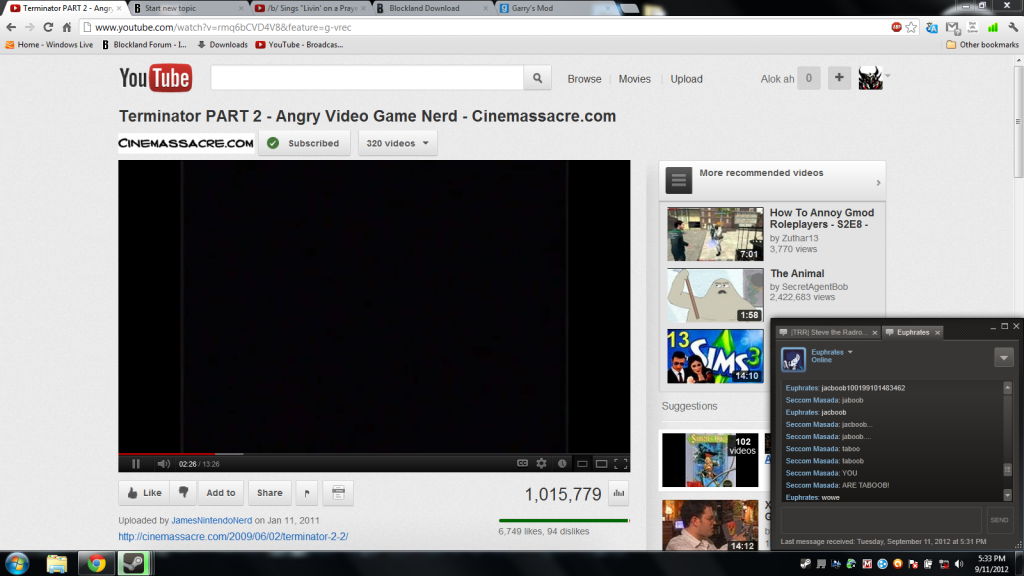Send the Steam chat message
Screen dimensions: 1024x576
[999, 520]
